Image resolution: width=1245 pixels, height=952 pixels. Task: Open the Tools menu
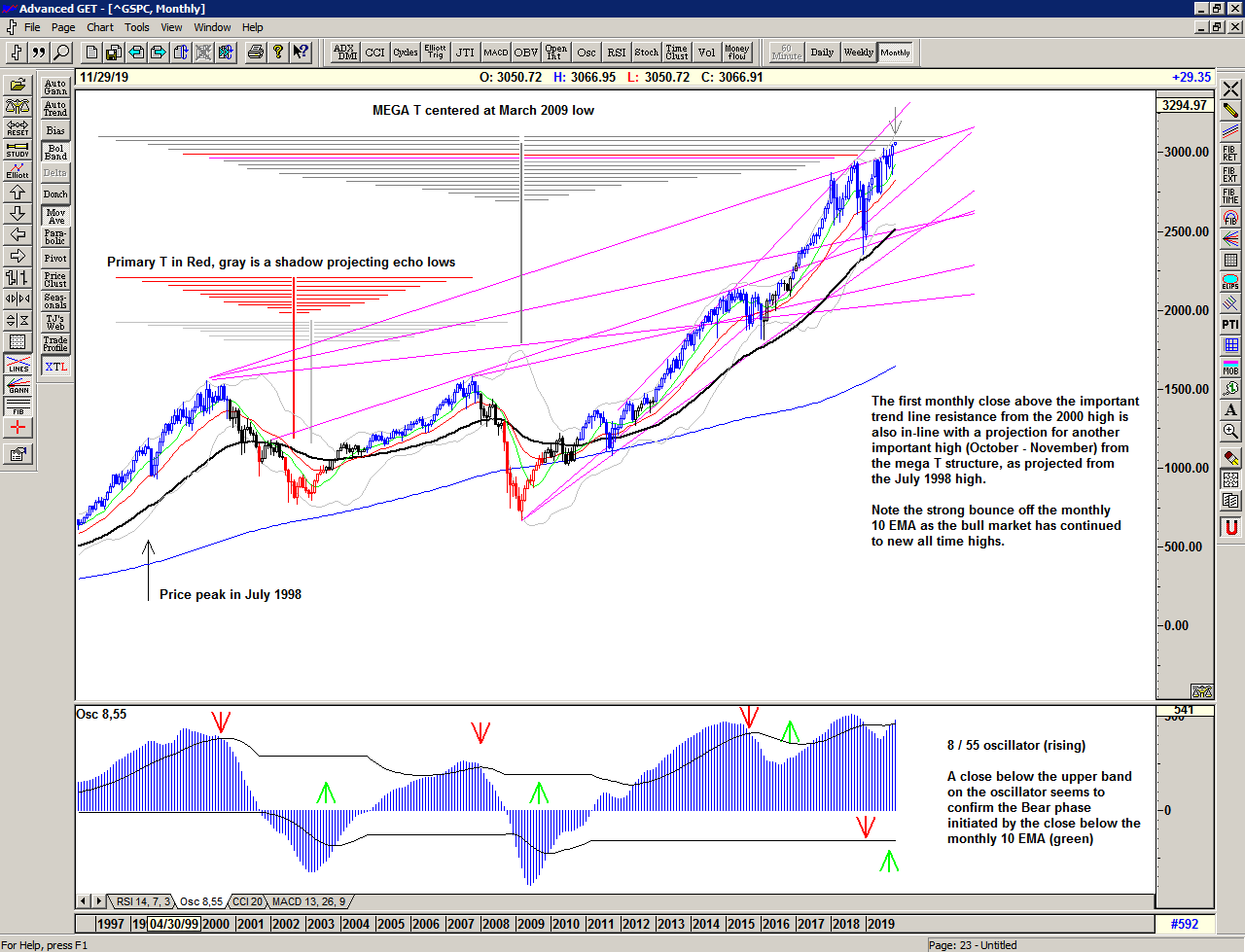coord(136,27)
